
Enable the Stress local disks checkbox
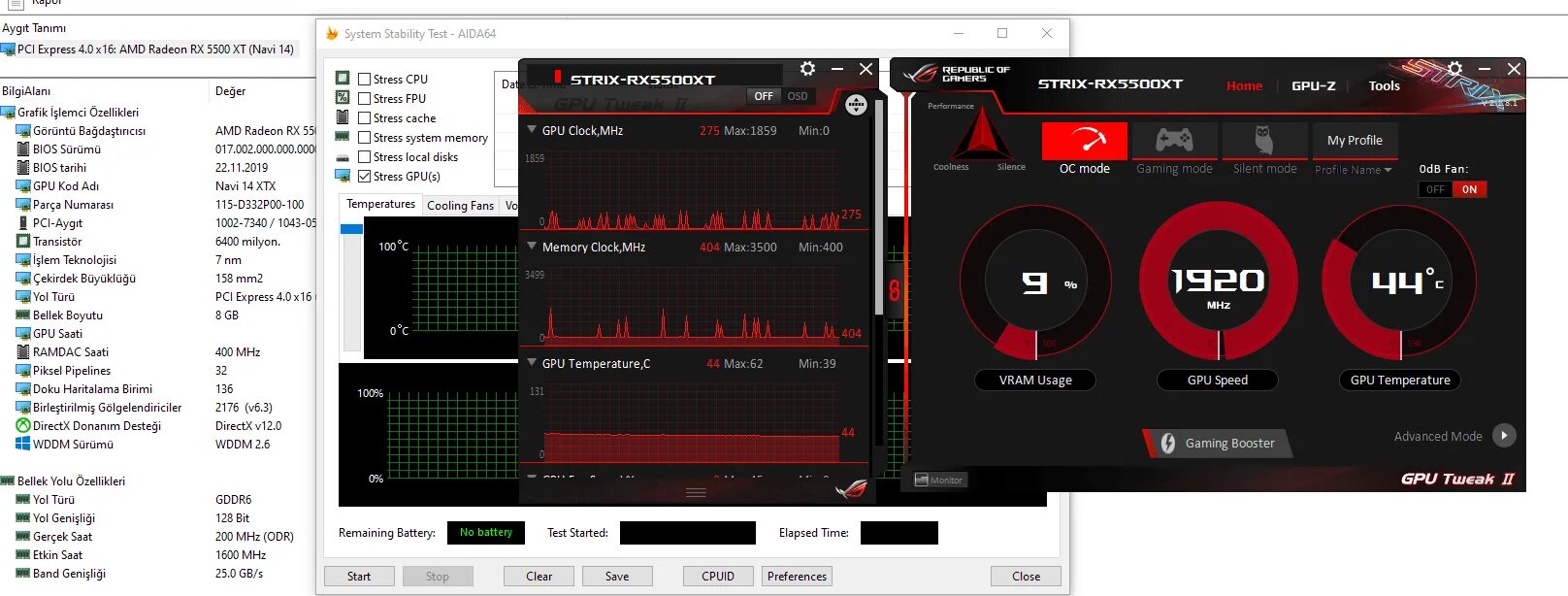(365, 157)
